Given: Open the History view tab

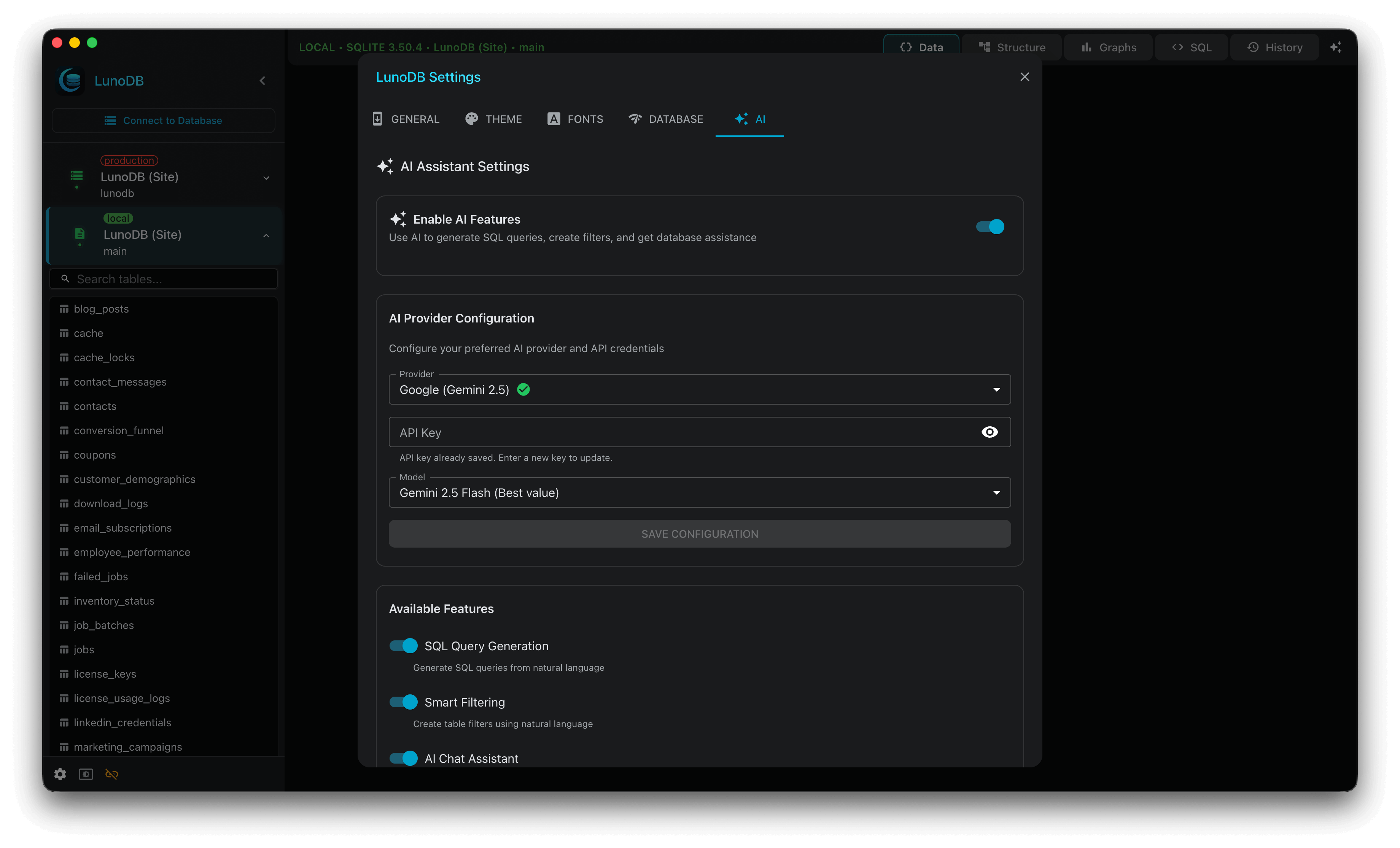Looking at the screenshot, I should pos(1275,48).
